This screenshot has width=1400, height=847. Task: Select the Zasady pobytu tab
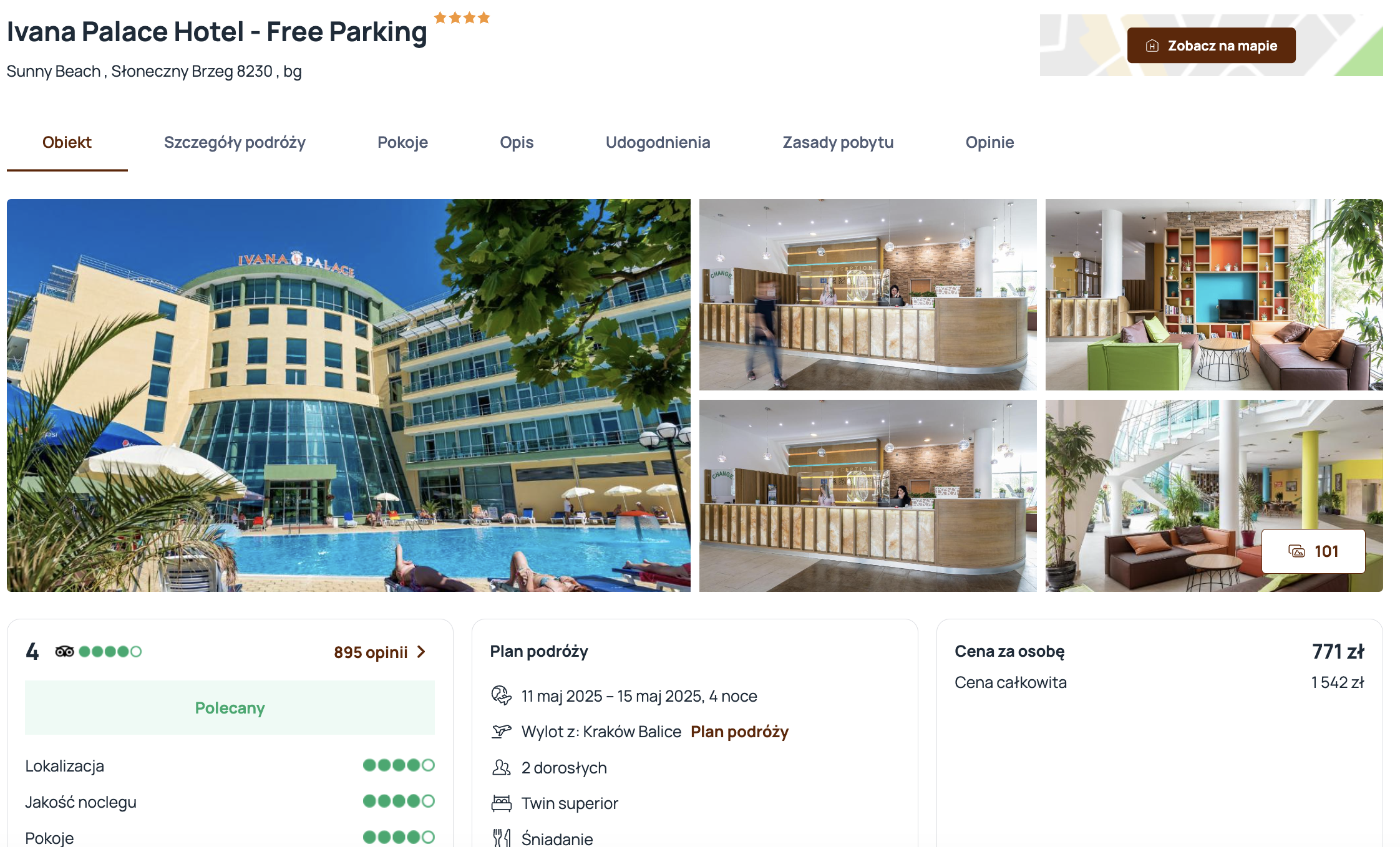838,142
